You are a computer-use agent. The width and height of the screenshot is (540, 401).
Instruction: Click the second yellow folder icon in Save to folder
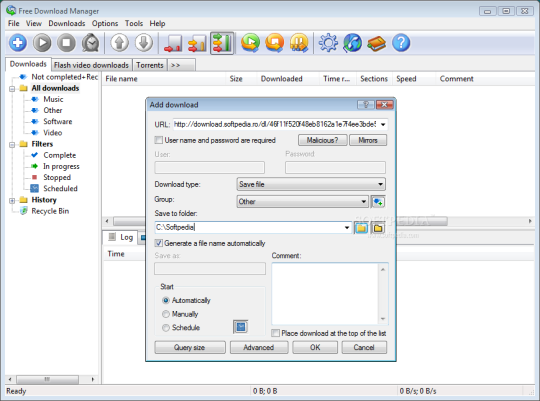tap(378, 228)
